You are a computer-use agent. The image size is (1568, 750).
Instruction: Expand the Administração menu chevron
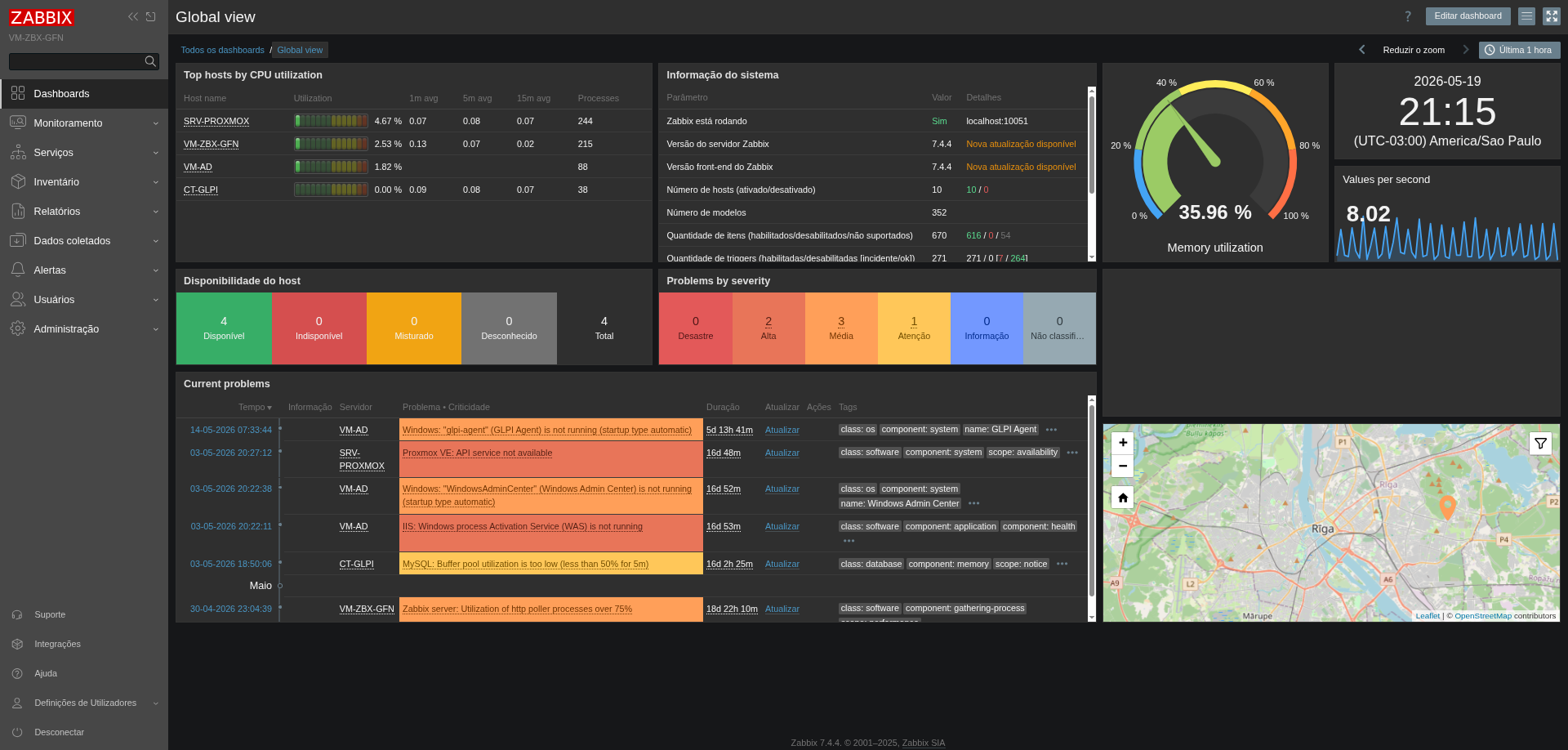(155, 329)
